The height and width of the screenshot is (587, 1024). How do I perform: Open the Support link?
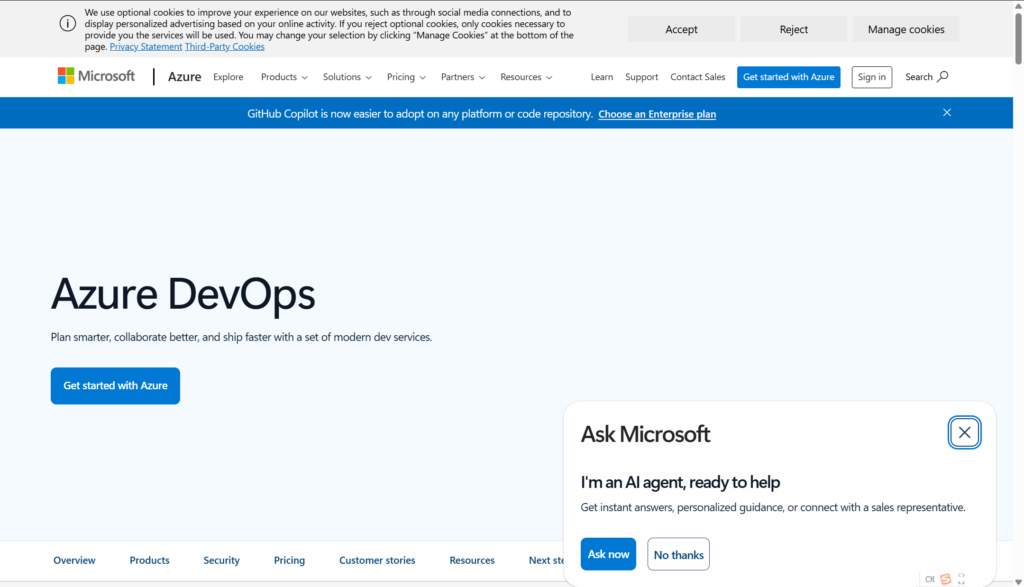(641, 77)
